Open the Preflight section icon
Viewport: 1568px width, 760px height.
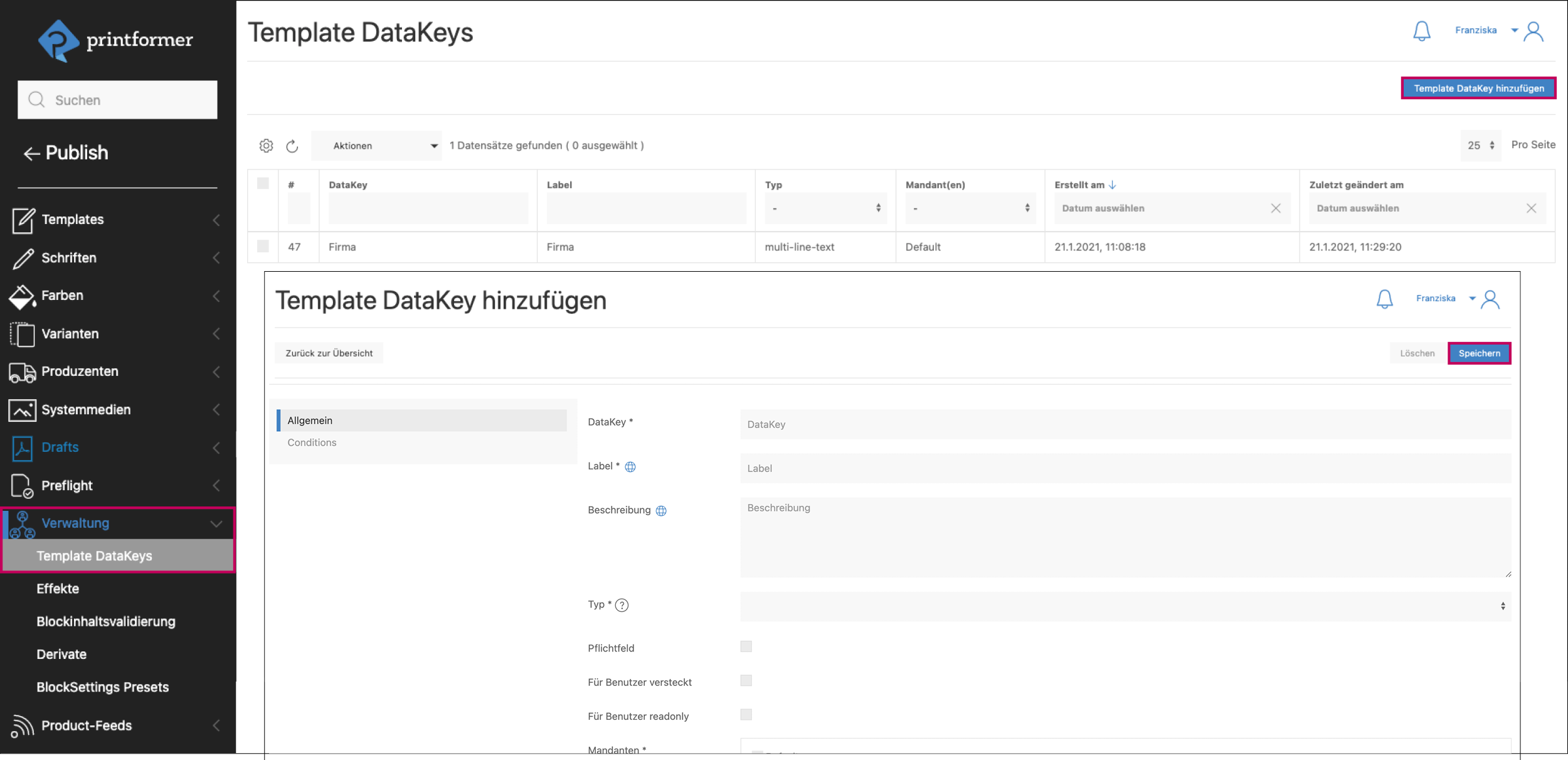(21, 485)
